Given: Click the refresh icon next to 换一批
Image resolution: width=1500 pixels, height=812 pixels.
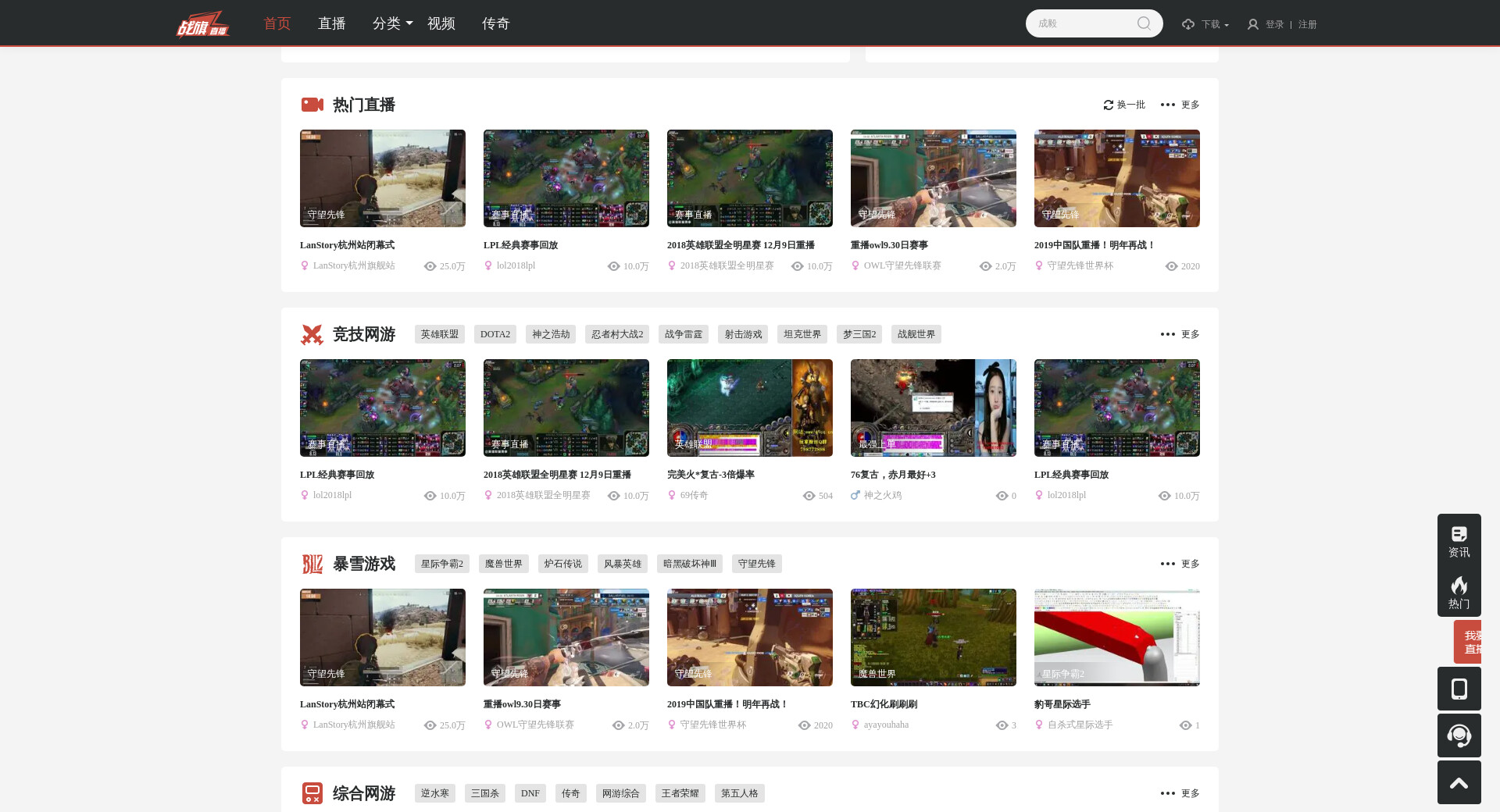Looking at the screenshot, I should click(x=1108, y=105).
